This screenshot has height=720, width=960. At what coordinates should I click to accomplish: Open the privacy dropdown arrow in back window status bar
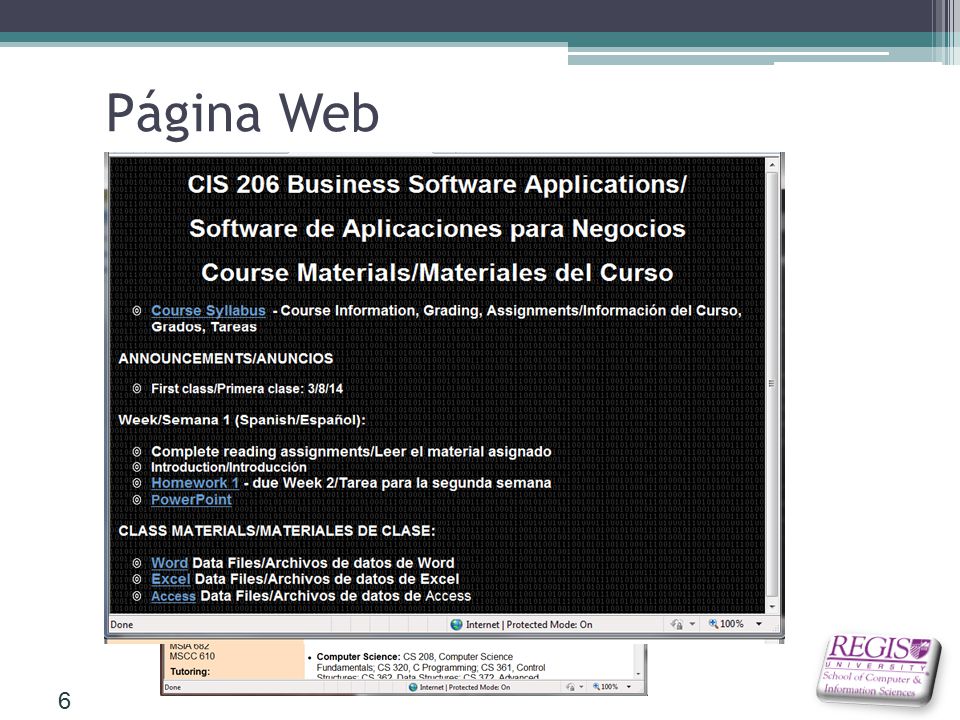[581, 688]
